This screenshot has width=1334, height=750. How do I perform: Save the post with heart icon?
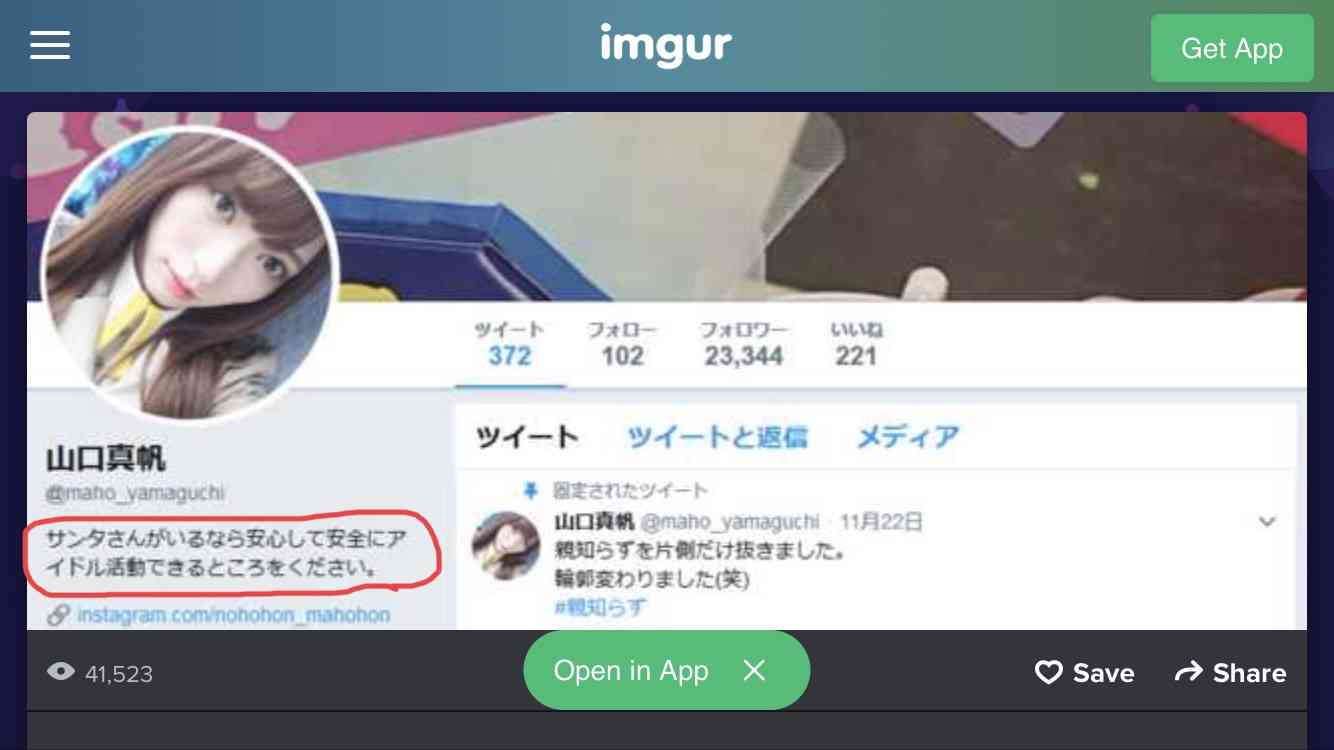click(1084, 673)
